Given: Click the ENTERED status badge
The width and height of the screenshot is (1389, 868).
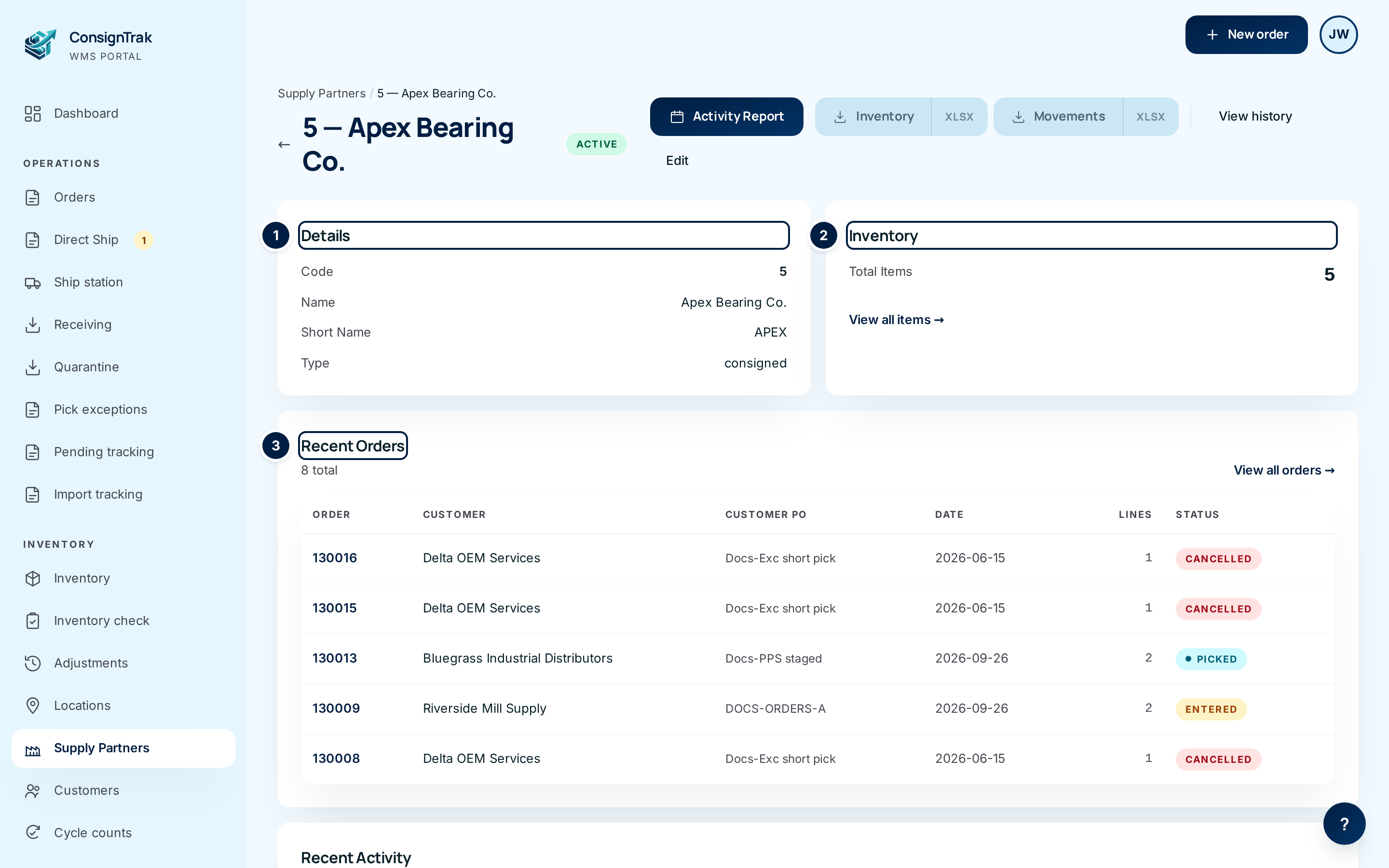Looking at the screenshot, I should (1211, 709).
